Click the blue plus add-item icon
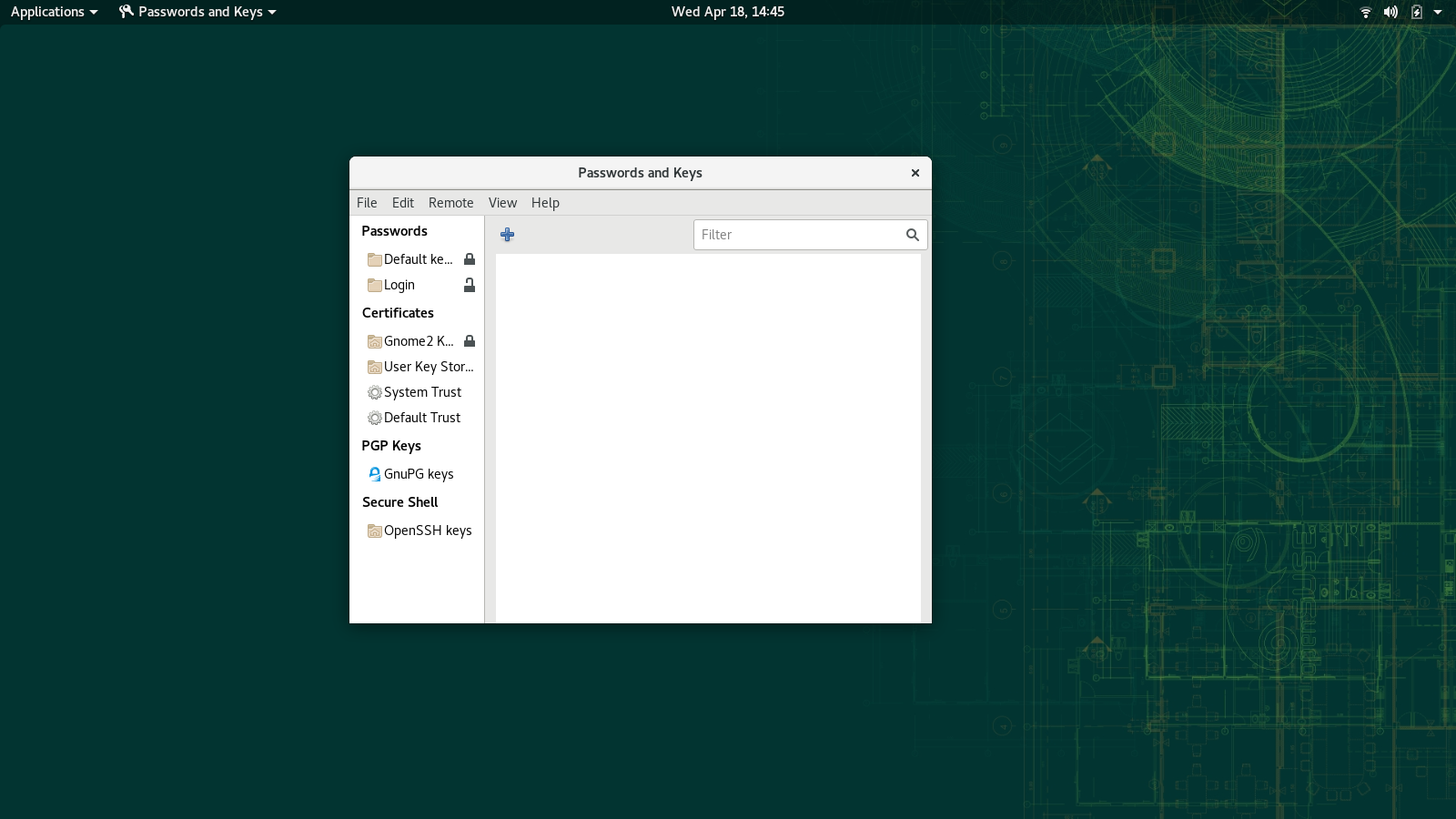 (x=508, y=235)
